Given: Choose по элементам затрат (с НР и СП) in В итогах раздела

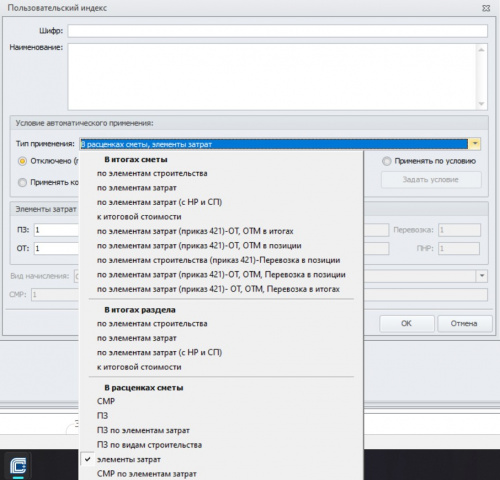Looking at the screenshot, I should pyautogui.click(x=159, y=352).
